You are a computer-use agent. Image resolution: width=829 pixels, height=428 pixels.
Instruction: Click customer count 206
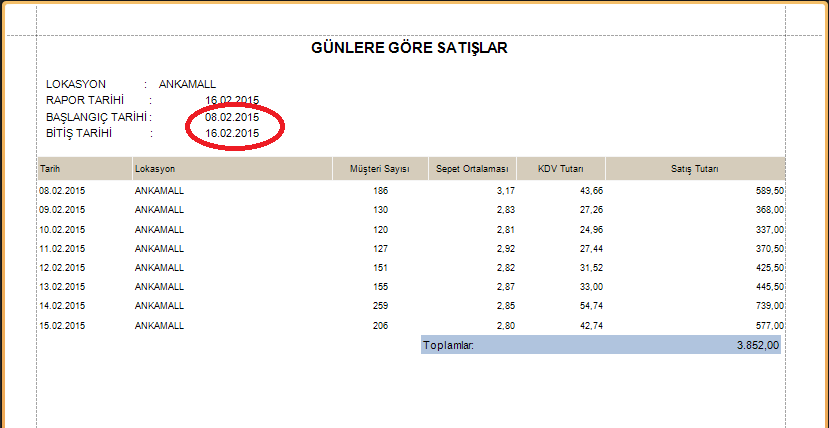pyautogui.click(x=380, y=325)
